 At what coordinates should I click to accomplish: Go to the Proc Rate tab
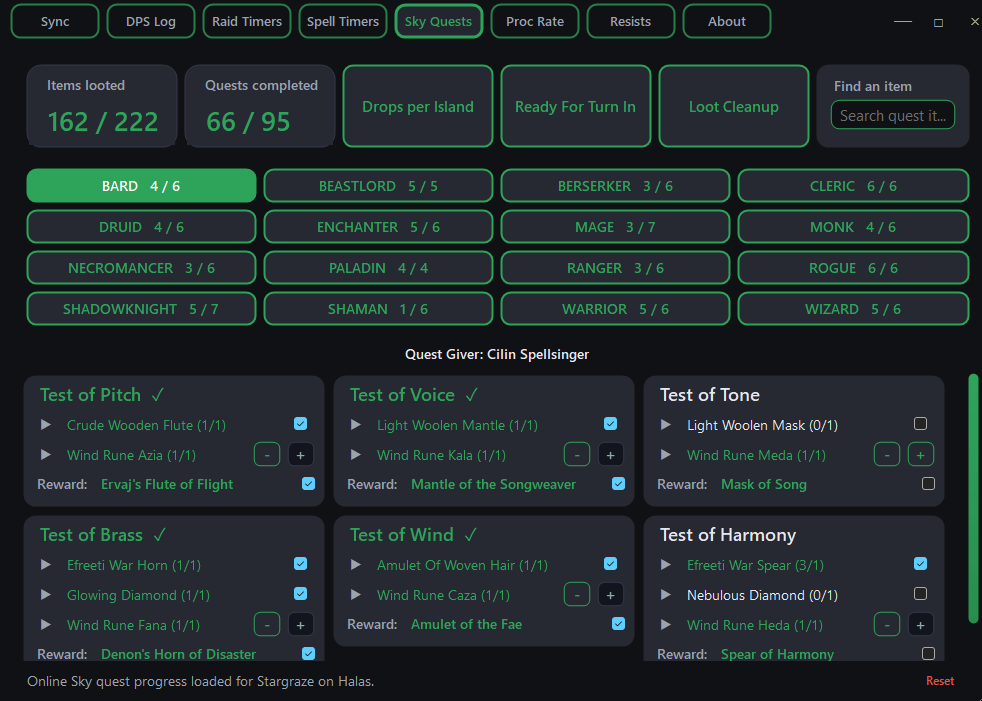click(535, 21)
